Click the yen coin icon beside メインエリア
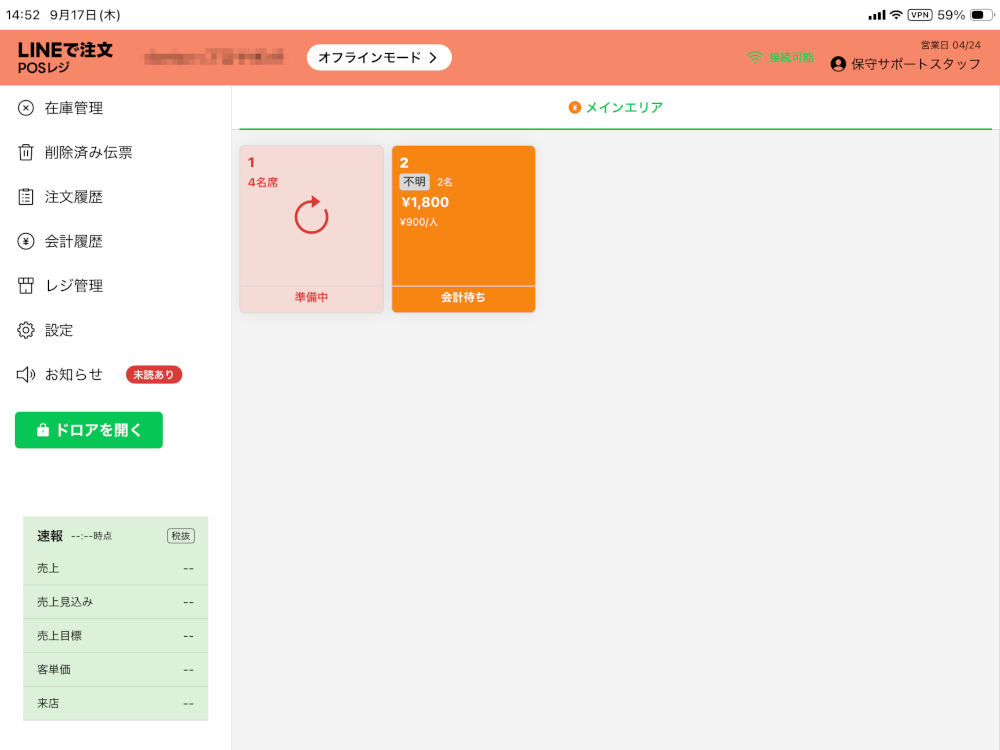This screenshot has height=750, width=1000. coord(575,107)
